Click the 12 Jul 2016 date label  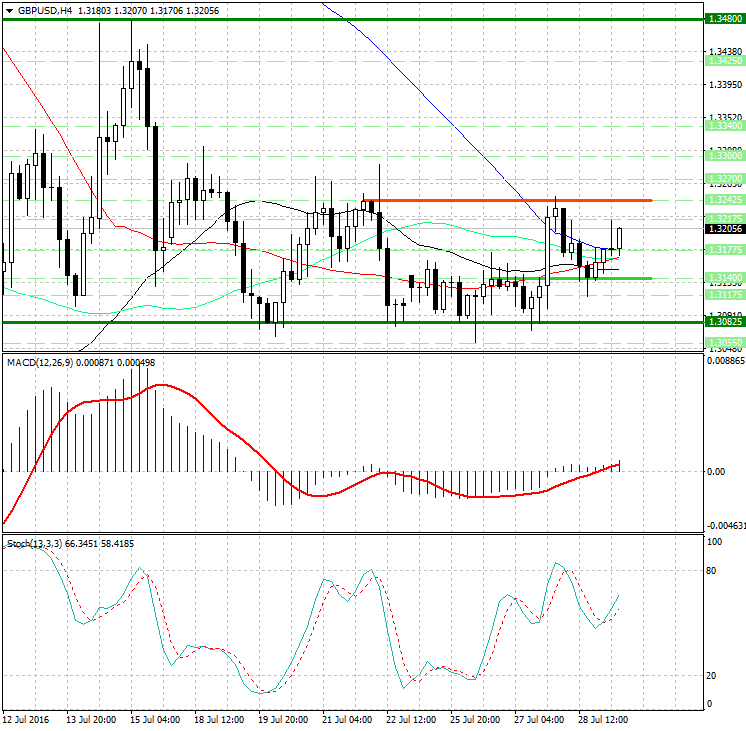click(x=26, y=721)
